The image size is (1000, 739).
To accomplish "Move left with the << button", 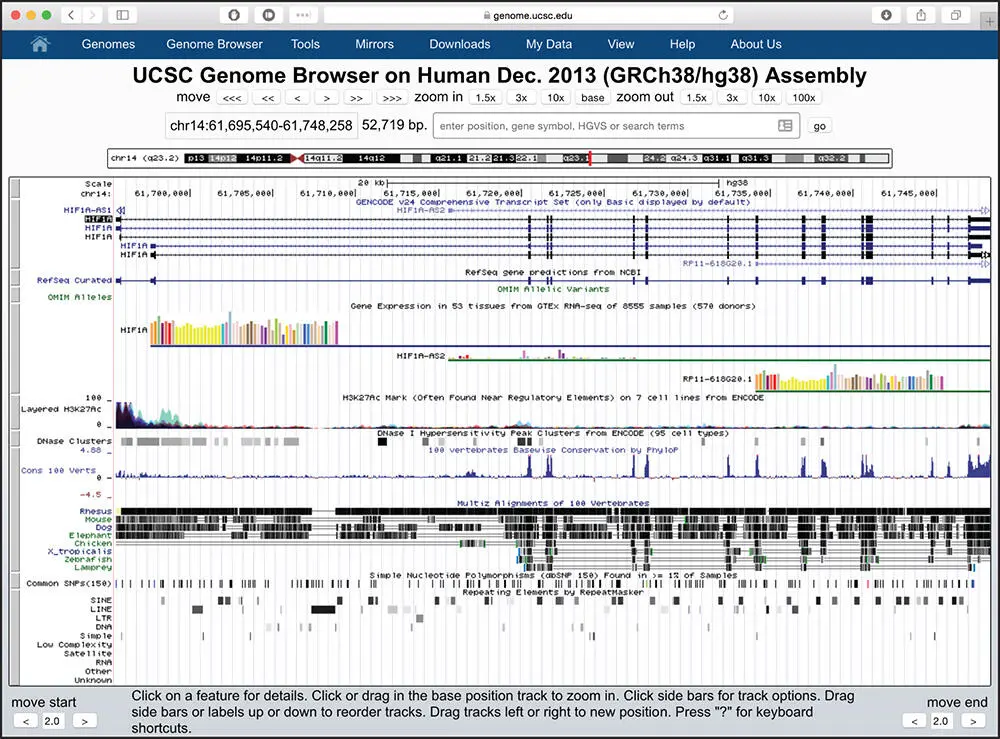I will click(x=268, y=98).
